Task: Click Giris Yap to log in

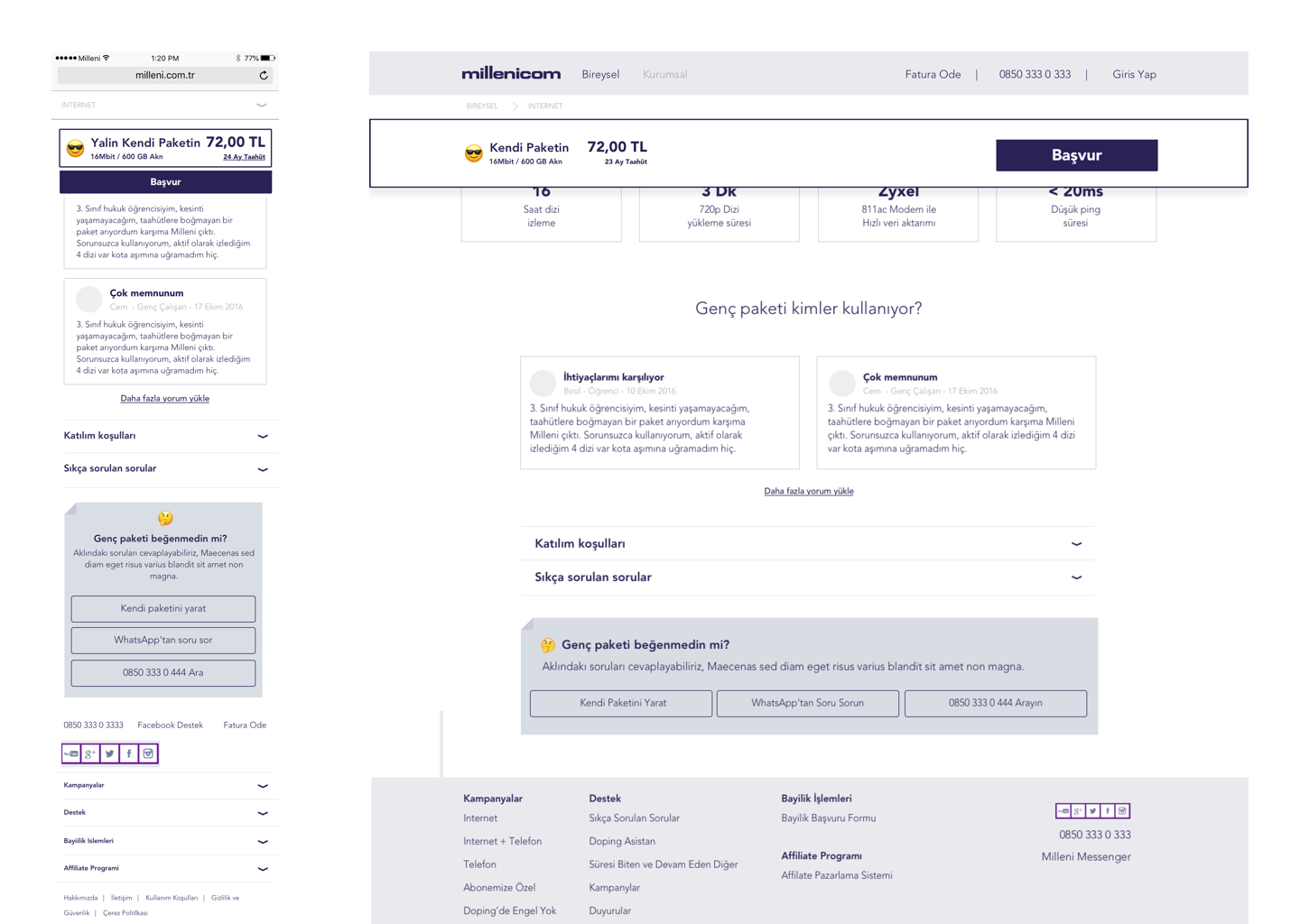Action: pos(1134,75)
